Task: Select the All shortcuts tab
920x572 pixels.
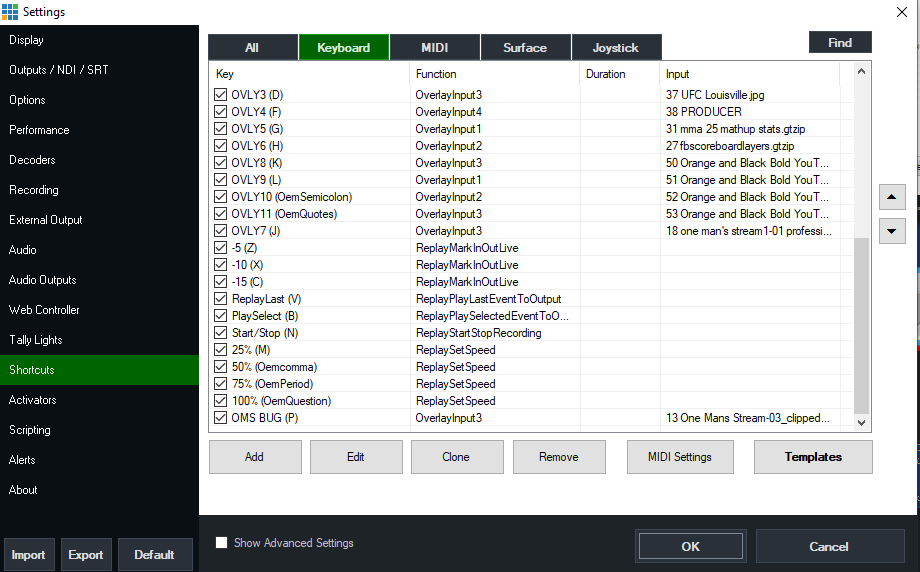Action: [252, 47]
